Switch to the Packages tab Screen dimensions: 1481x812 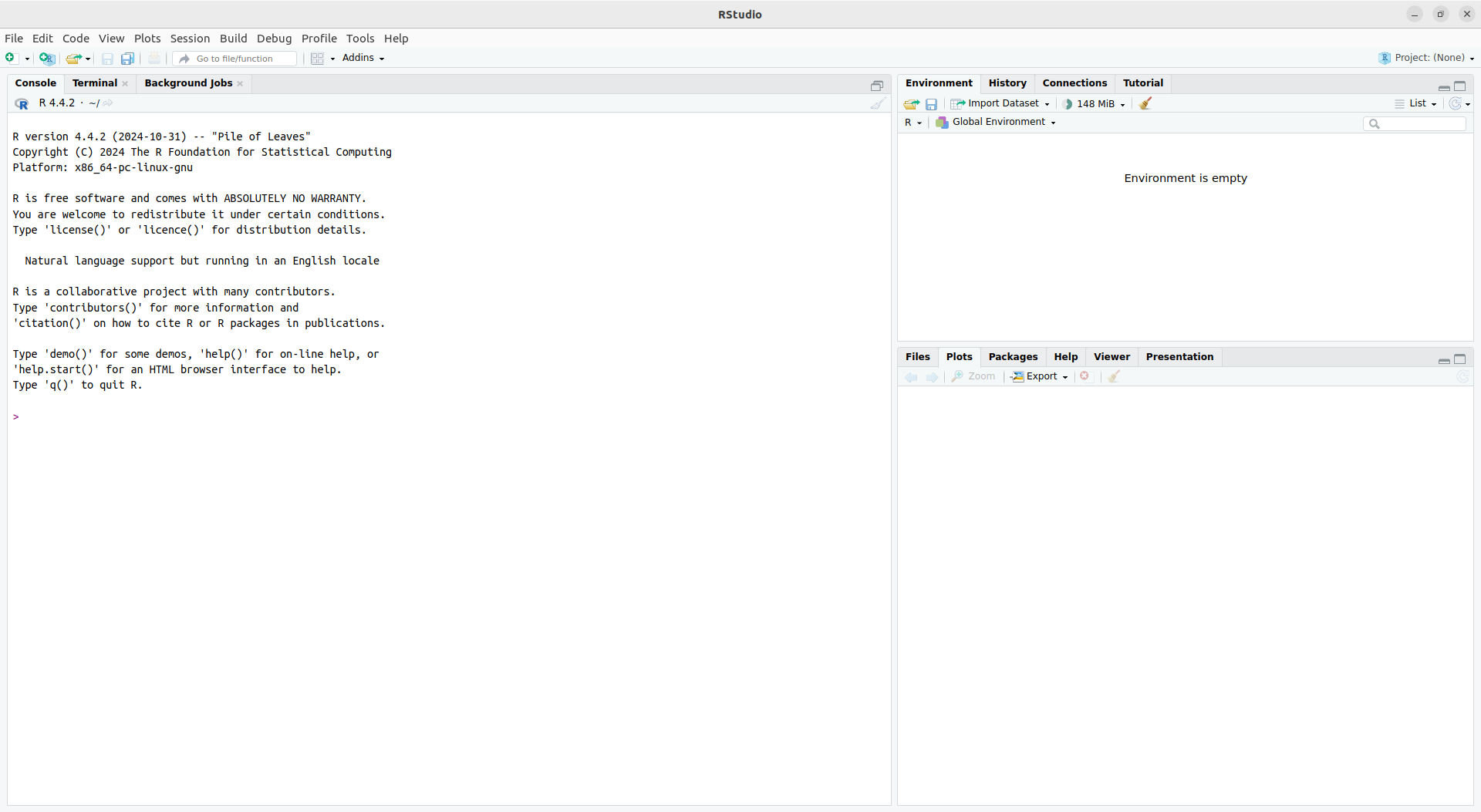[1013, 357]
